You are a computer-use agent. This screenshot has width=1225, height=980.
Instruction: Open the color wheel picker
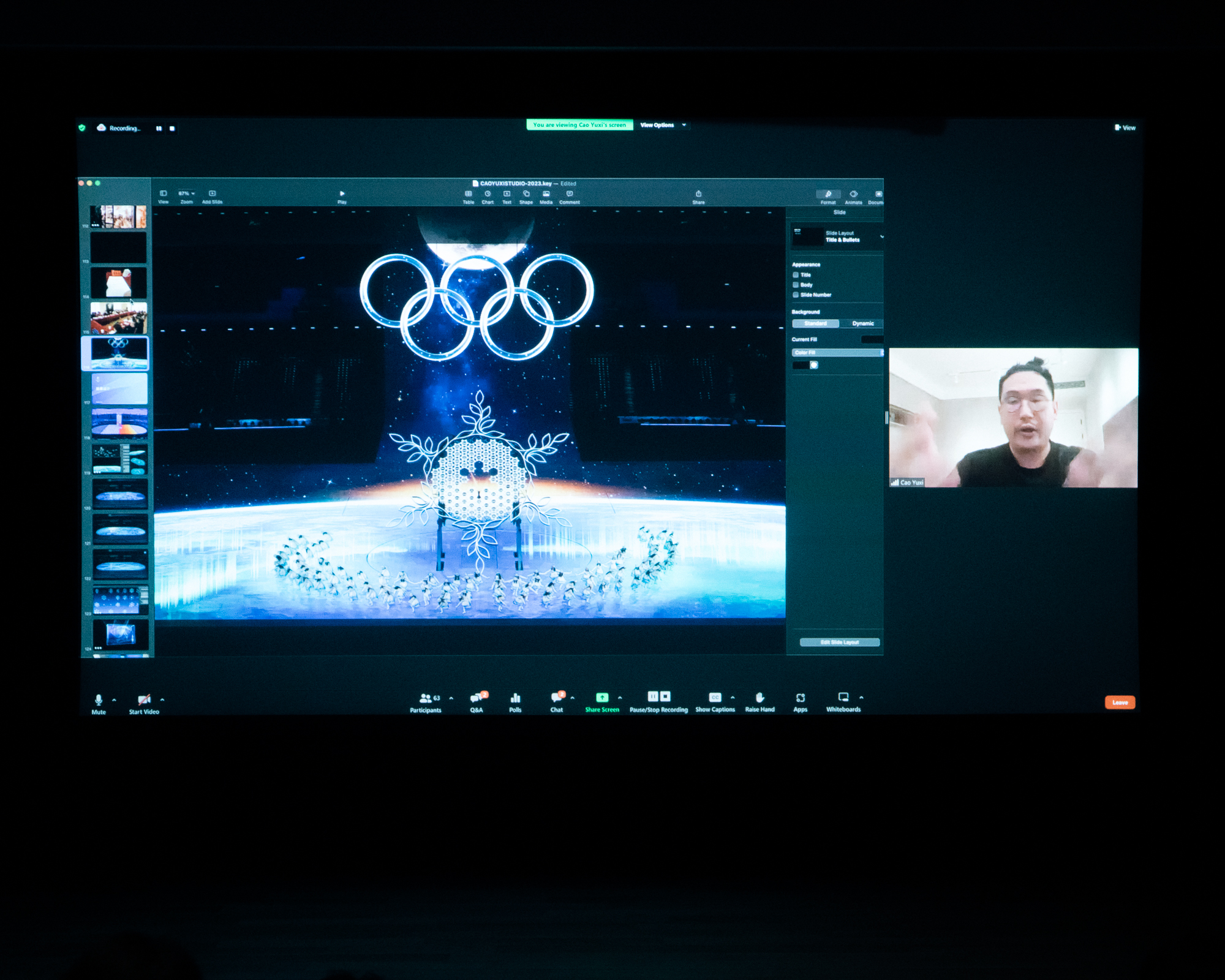click(x=814, y=365)
